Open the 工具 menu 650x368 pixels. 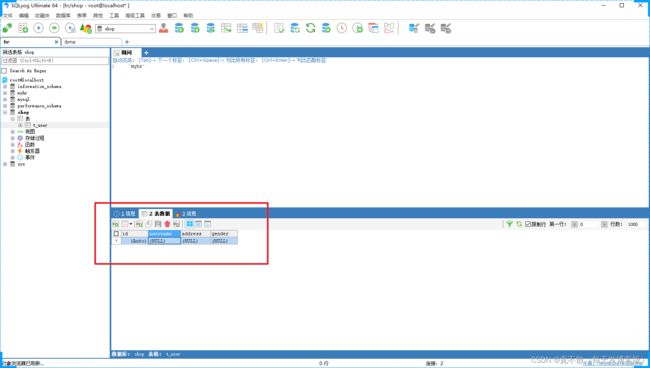point(114,15)
